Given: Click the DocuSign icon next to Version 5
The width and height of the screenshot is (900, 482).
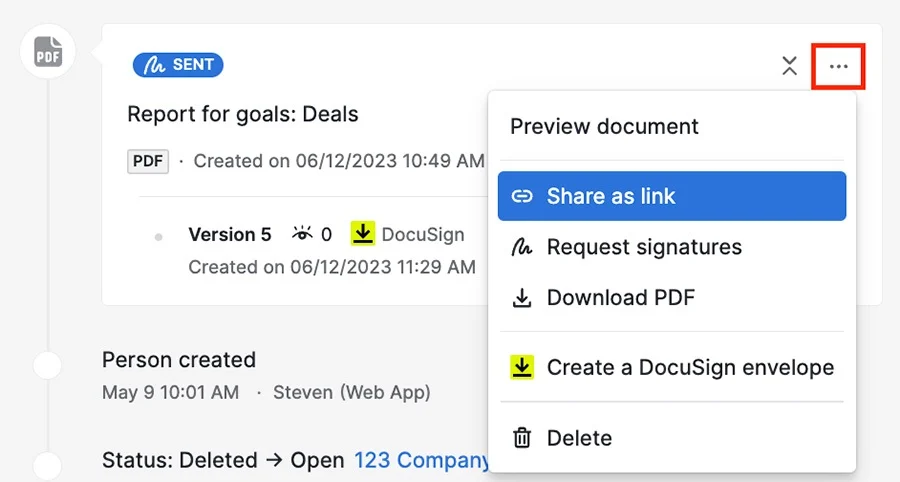Looking at the screenshot, I should click(363, 234).
